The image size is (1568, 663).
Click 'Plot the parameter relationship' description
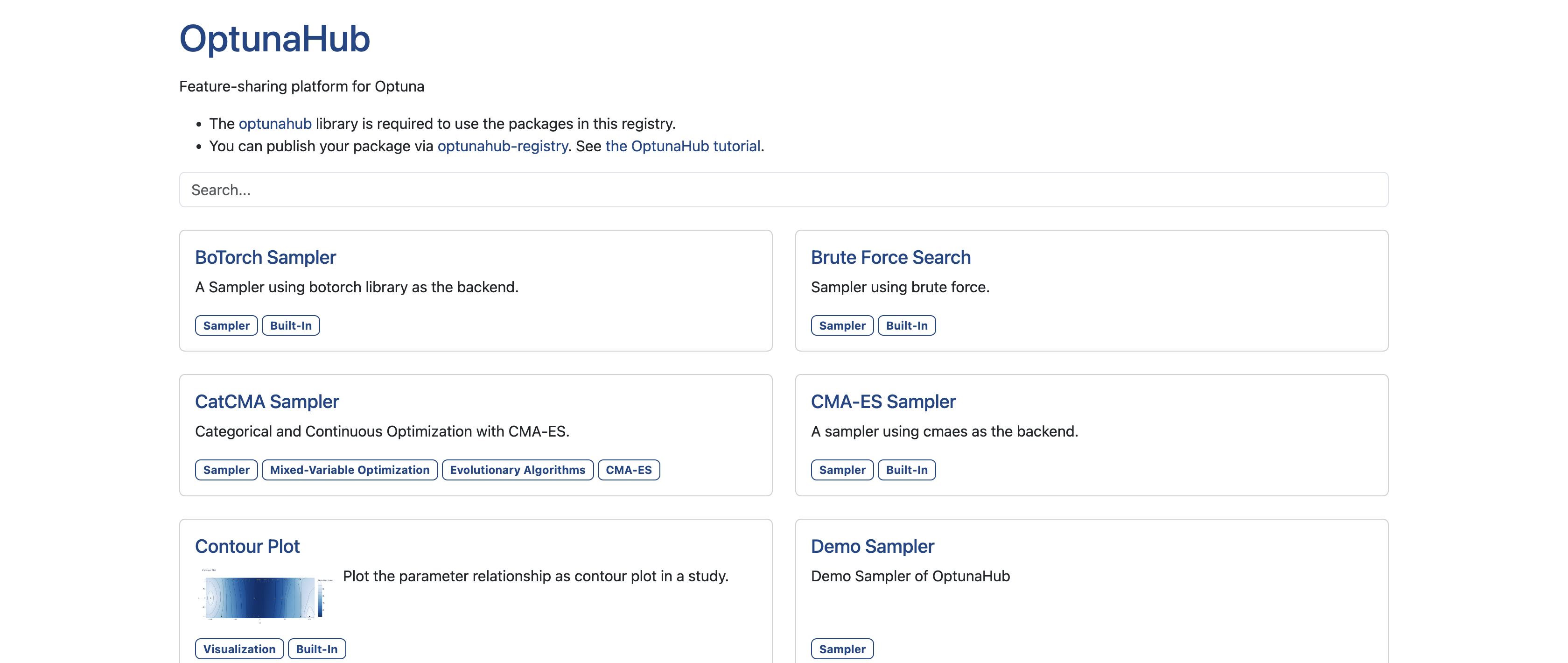[x=536, y=577]
